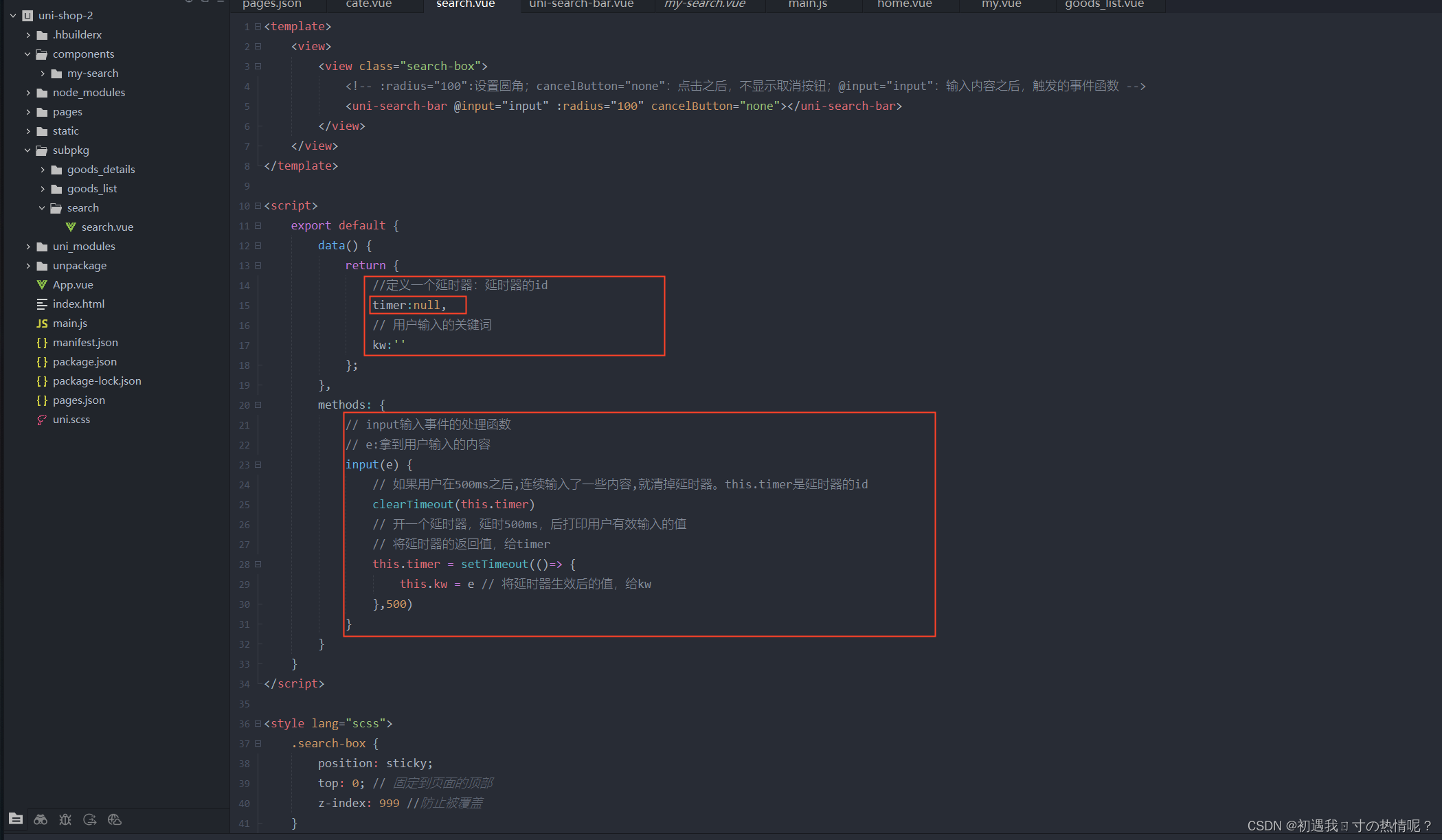Click the components folder icon
This screenshot has width=1442, height=840.
[x=42, y=54]
